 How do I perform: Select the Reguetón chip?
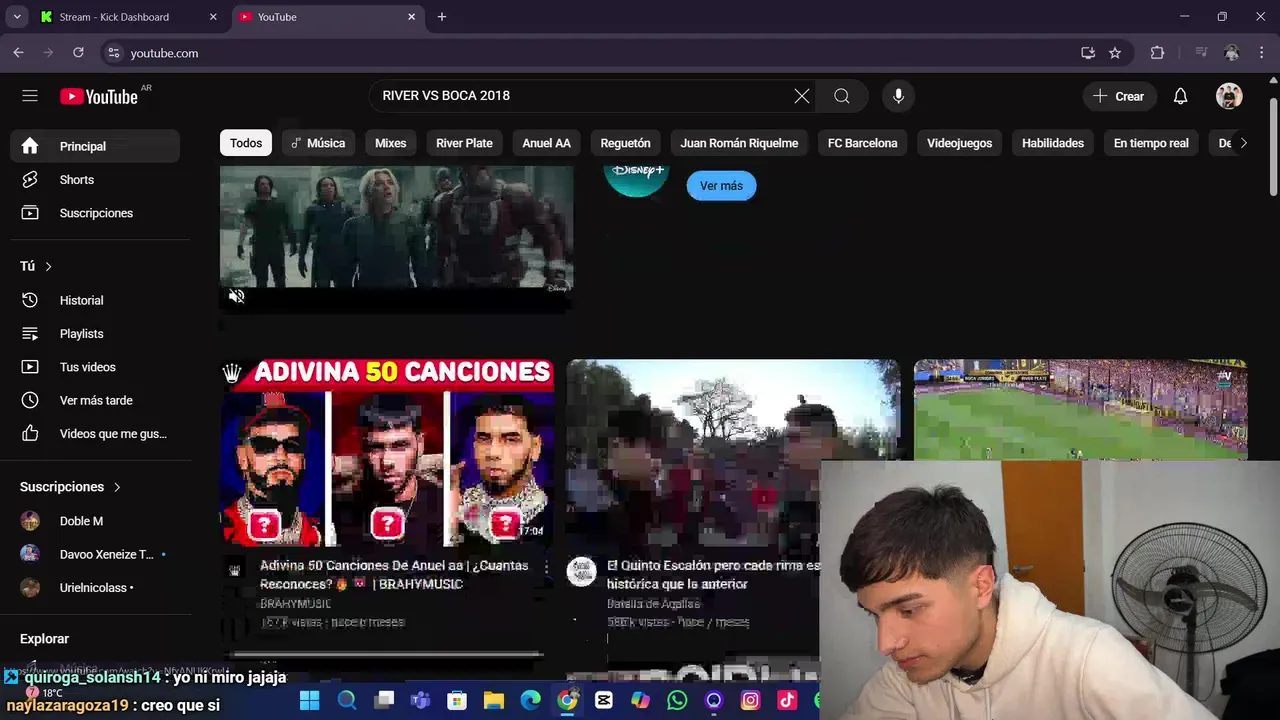(625, 143)
